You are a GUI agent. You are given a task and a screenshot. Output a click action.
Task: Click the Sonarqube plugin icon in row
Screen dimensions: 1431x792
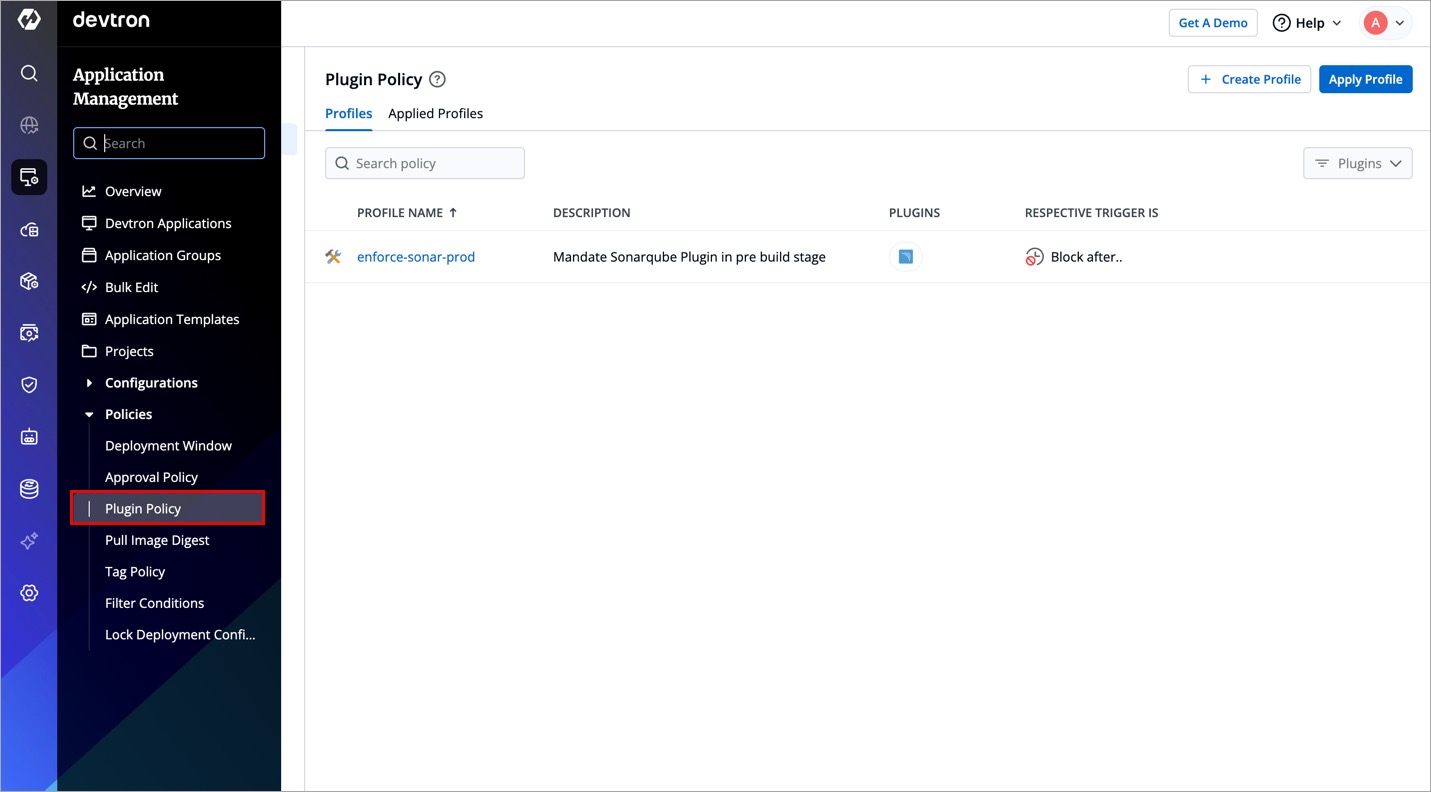point(905,257)
